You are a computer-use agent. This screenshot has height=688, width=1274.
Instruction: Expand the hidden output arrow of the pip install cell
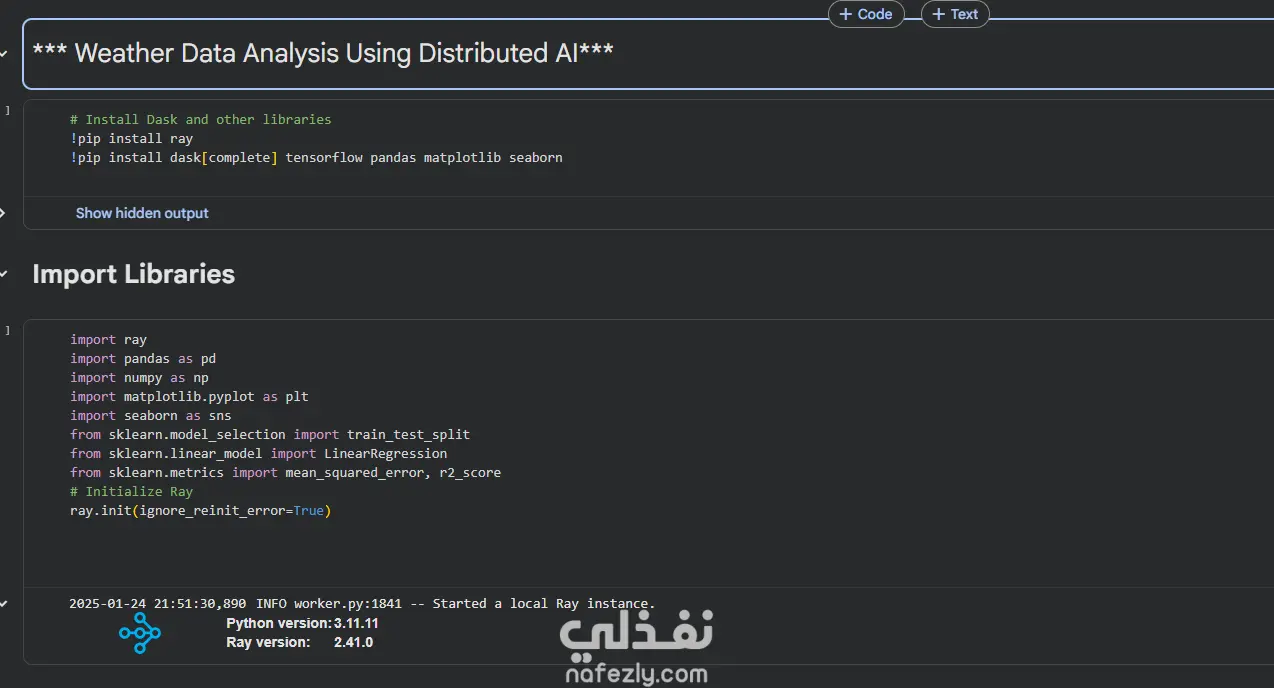pos(3,213)
